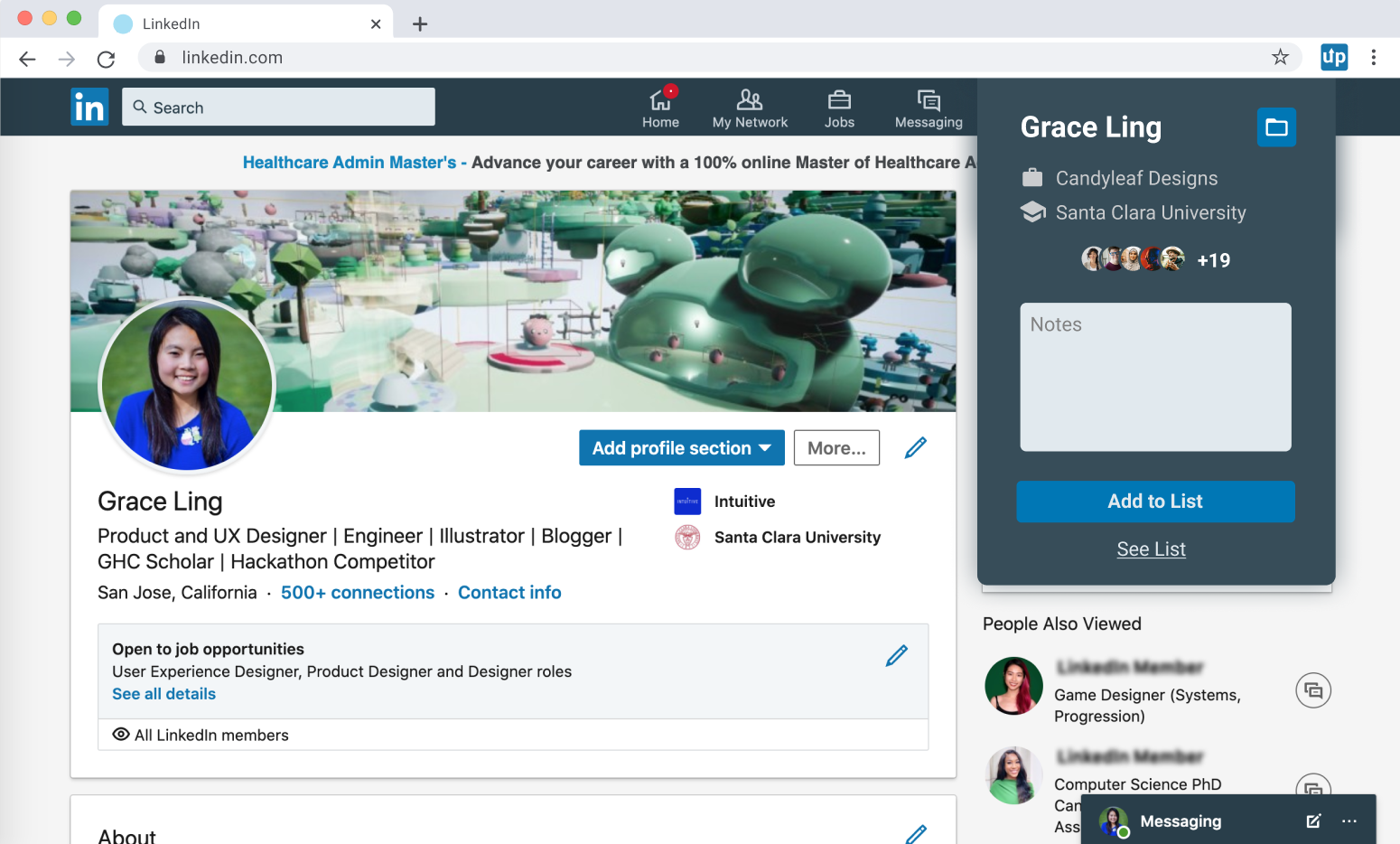Screen dimensions: 1400x844
Task: Click the +19 contacts count
Action: [x=1213, y=260]
